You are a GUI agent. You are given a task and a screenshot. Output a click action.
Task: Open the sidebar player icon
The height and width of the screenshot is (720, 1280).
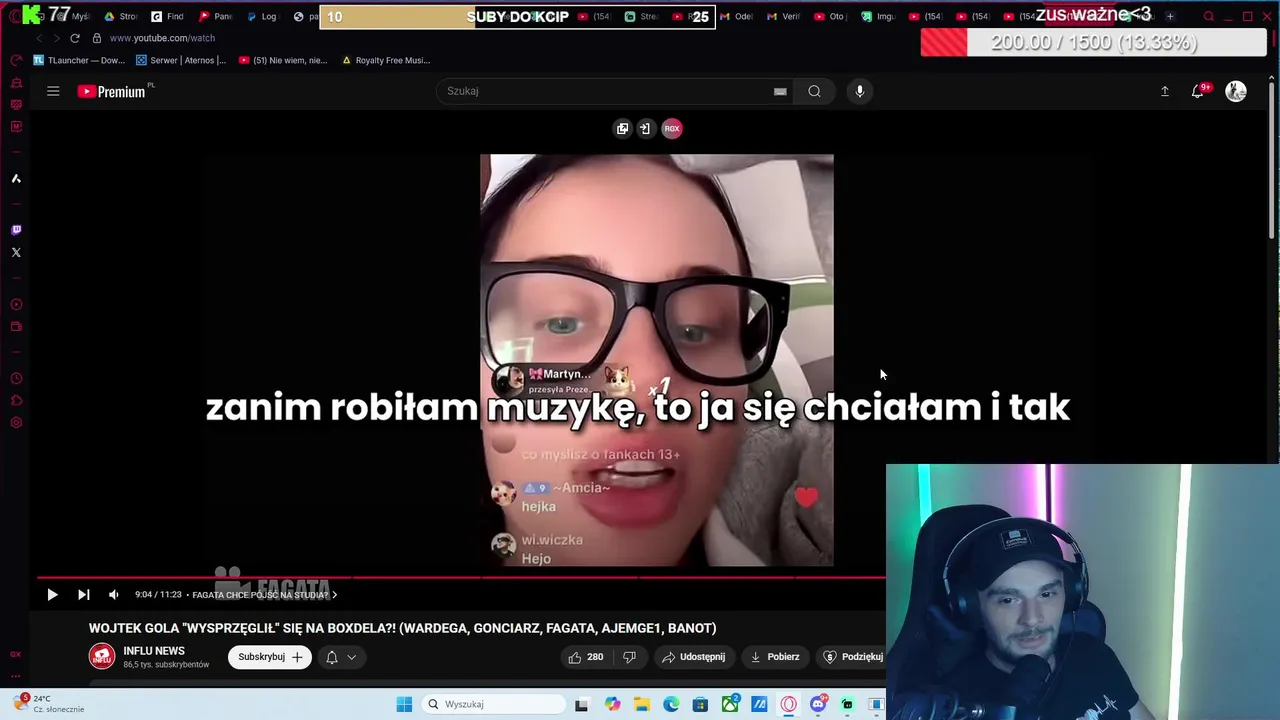(x=16, y=304)
